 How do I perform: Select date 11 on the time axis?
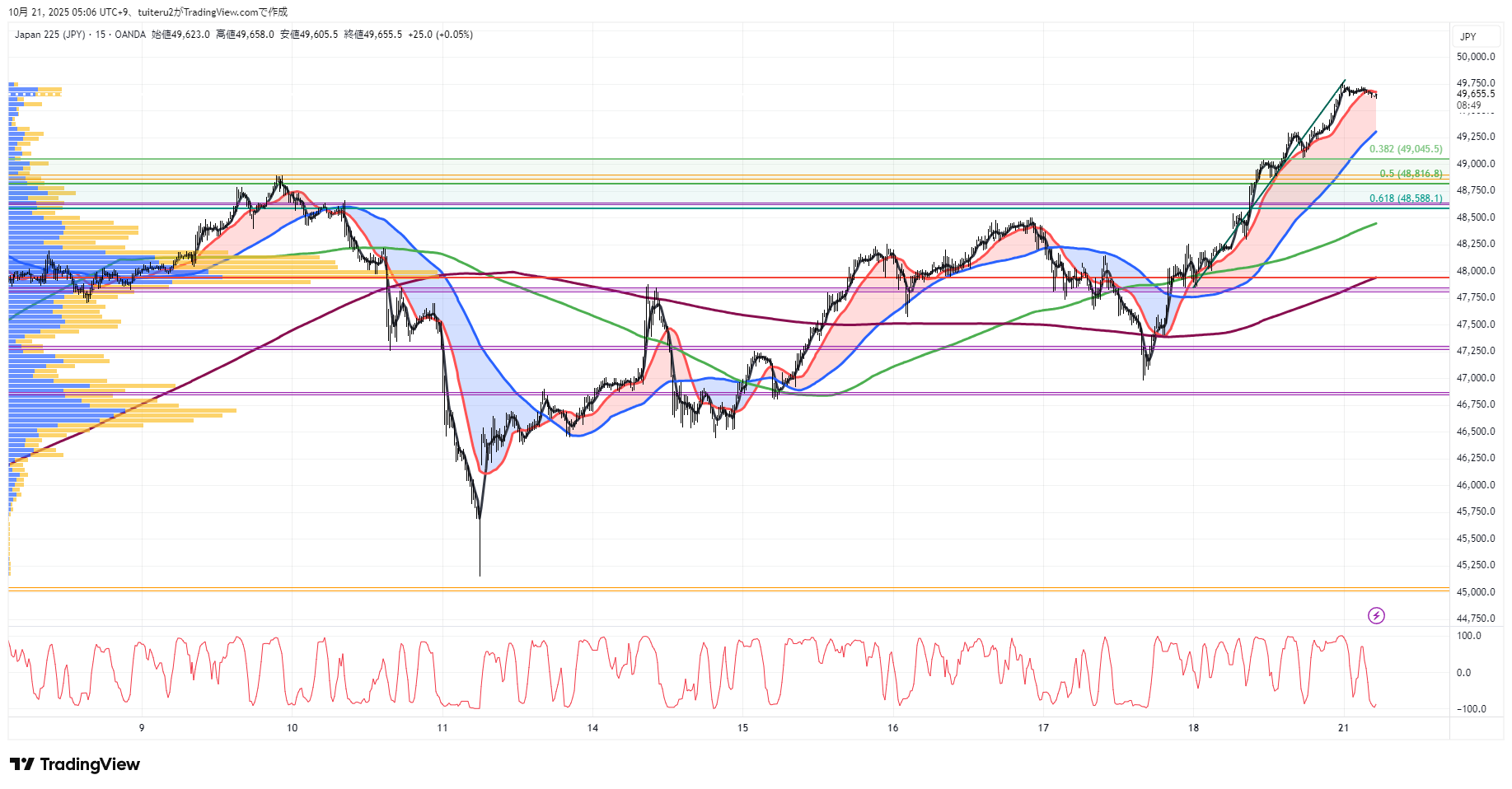click(442, 728)
